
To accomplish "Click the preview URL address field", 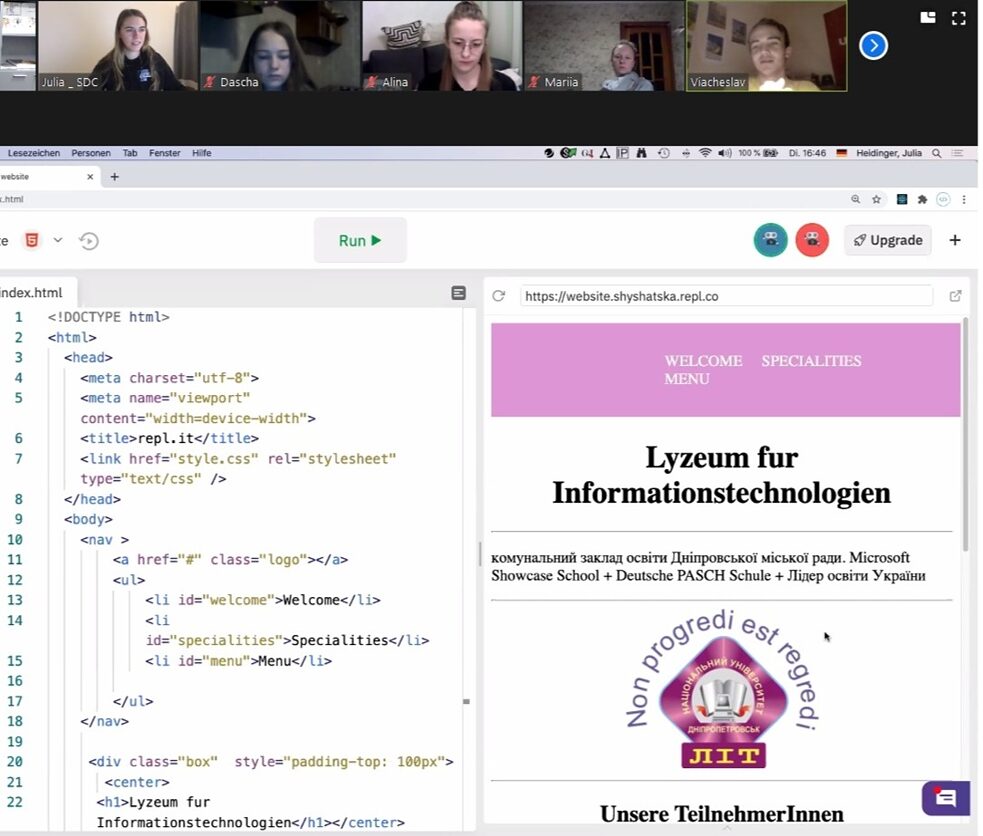I will pos(725,296).
